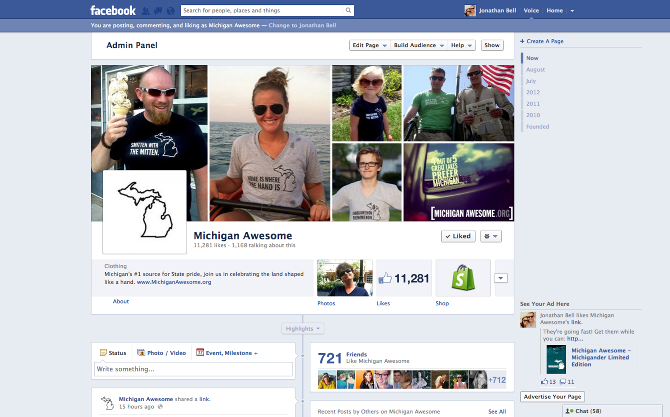The width and height of the screenshot is (670, 417).
Task: Open the page gear settings menu
Action: 491,236
